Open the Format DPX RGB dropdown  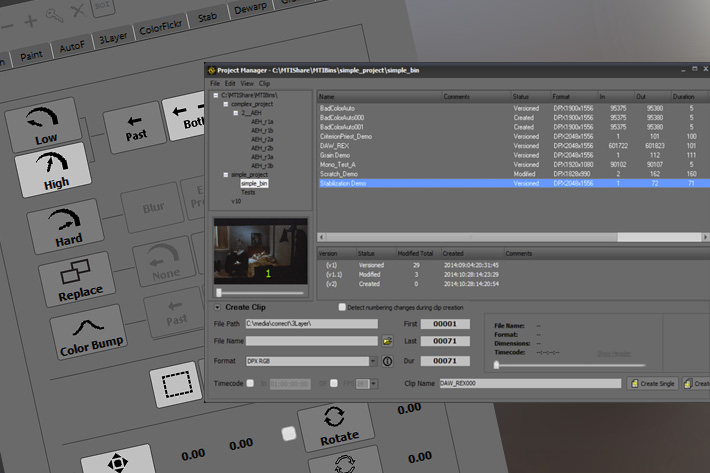pyautogui.click(x=373, y=361)
